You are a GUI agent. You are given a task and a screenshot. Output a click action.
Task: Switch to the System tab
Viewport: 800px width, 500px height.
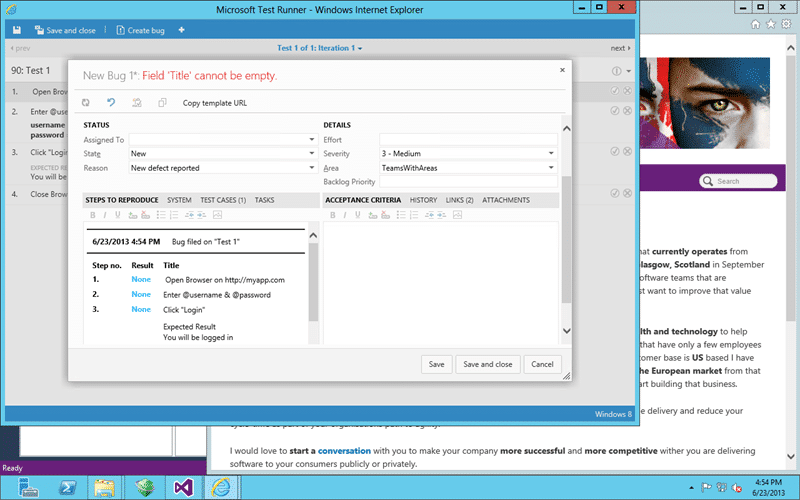click(179, 200)
